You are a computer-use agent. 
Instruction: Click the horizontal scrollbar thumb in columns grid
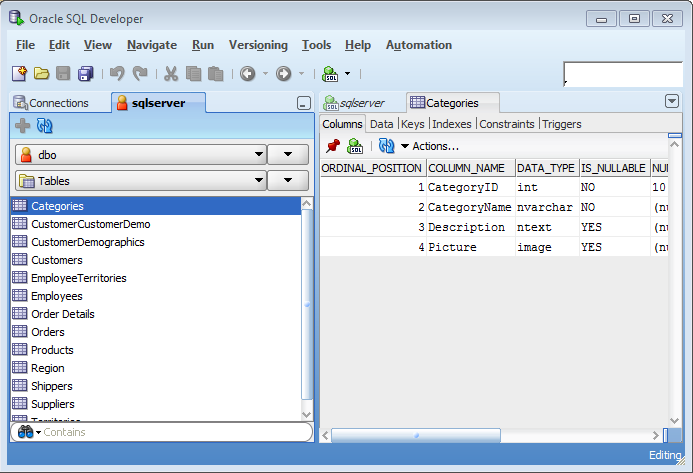coord(416,435)
